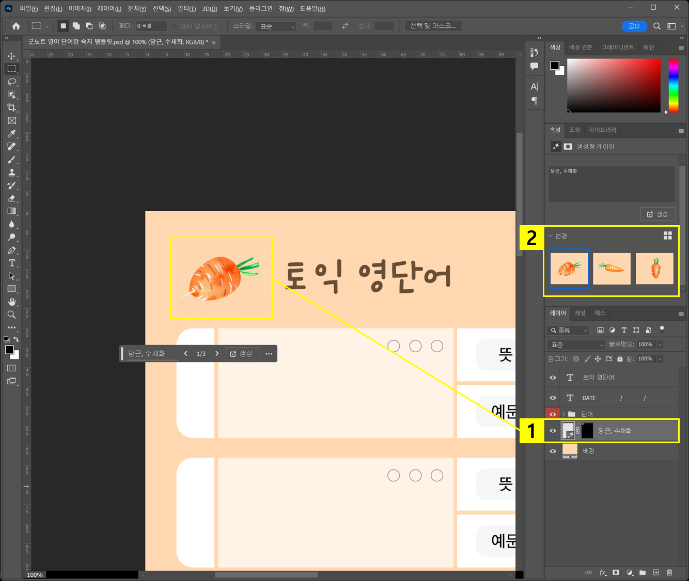The width and height of the screenshot is (689, 581).
Task: Select the Hand tool
Action: pos(12,301)
